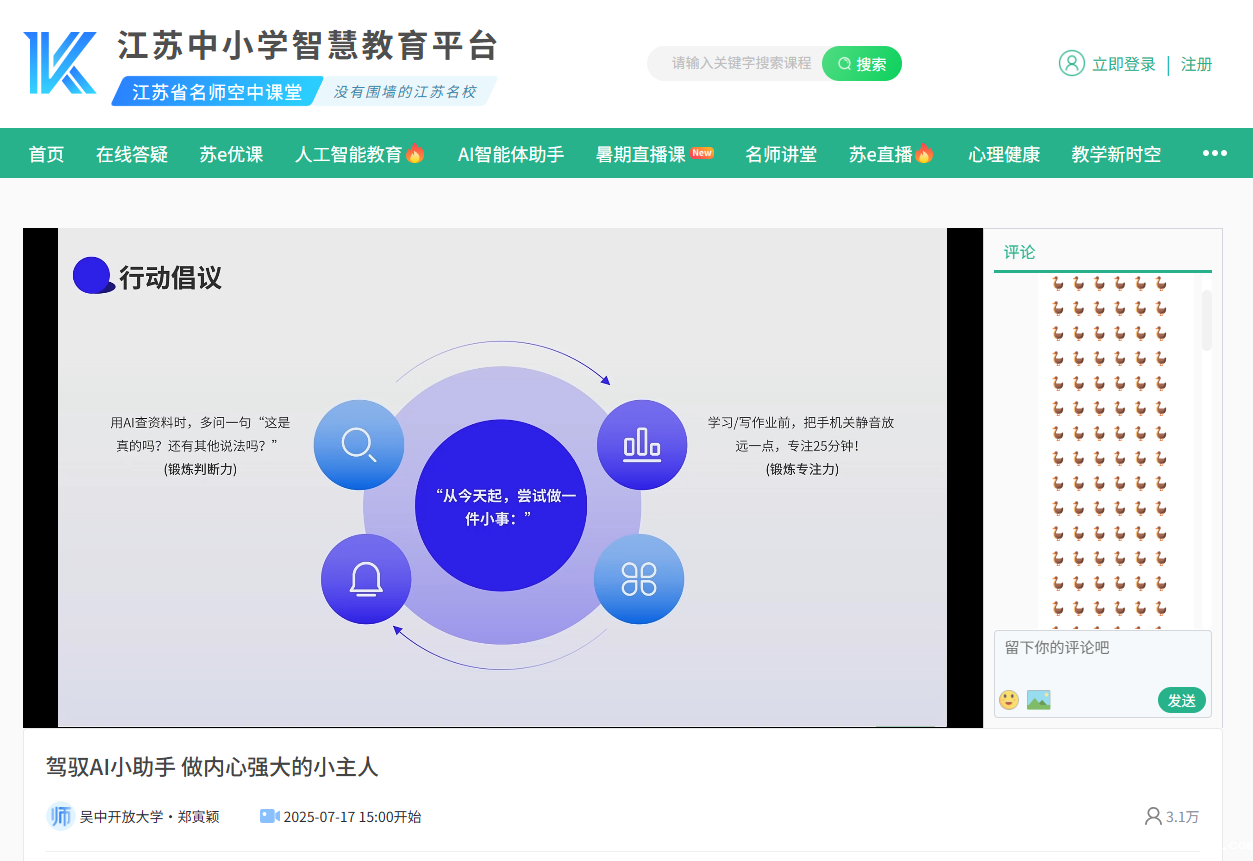Image resolution: width=1253 pixels, height=861 pixels.
Task: Click the video camera icon near start time
Action: tap(269, 816)
